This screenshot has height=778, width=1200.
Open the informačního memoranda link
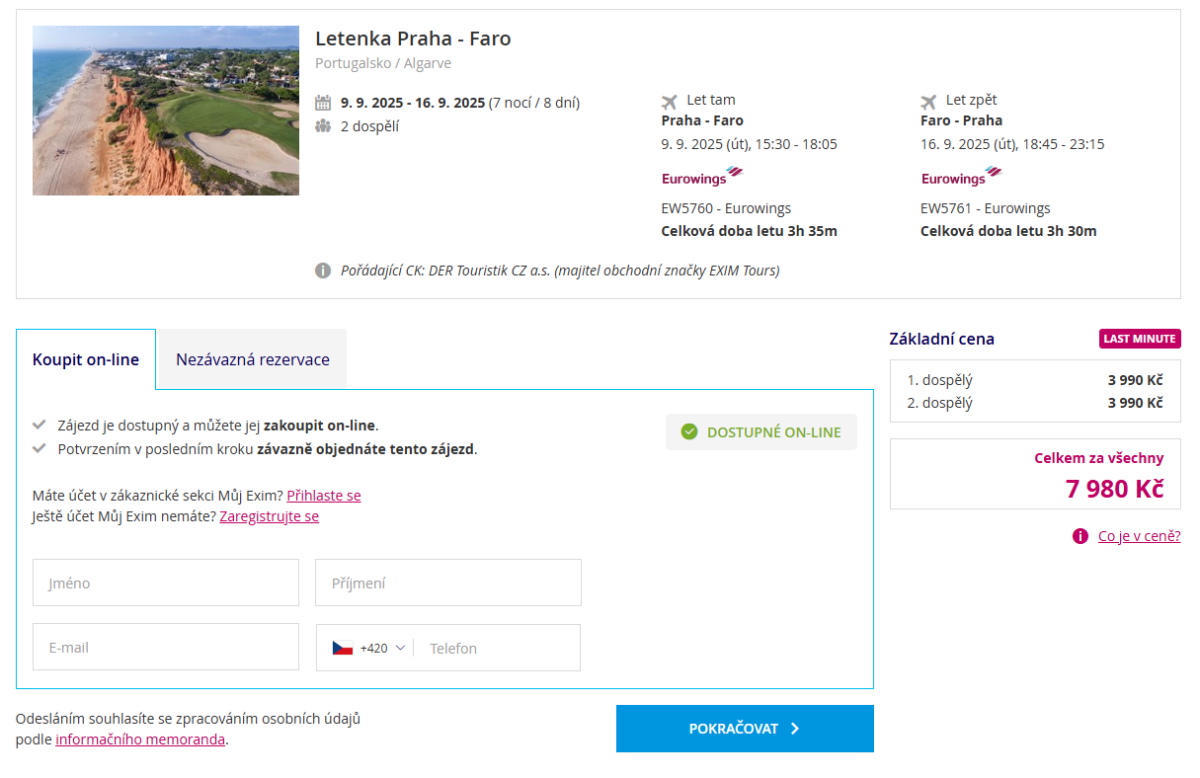[x=140, y=740]
